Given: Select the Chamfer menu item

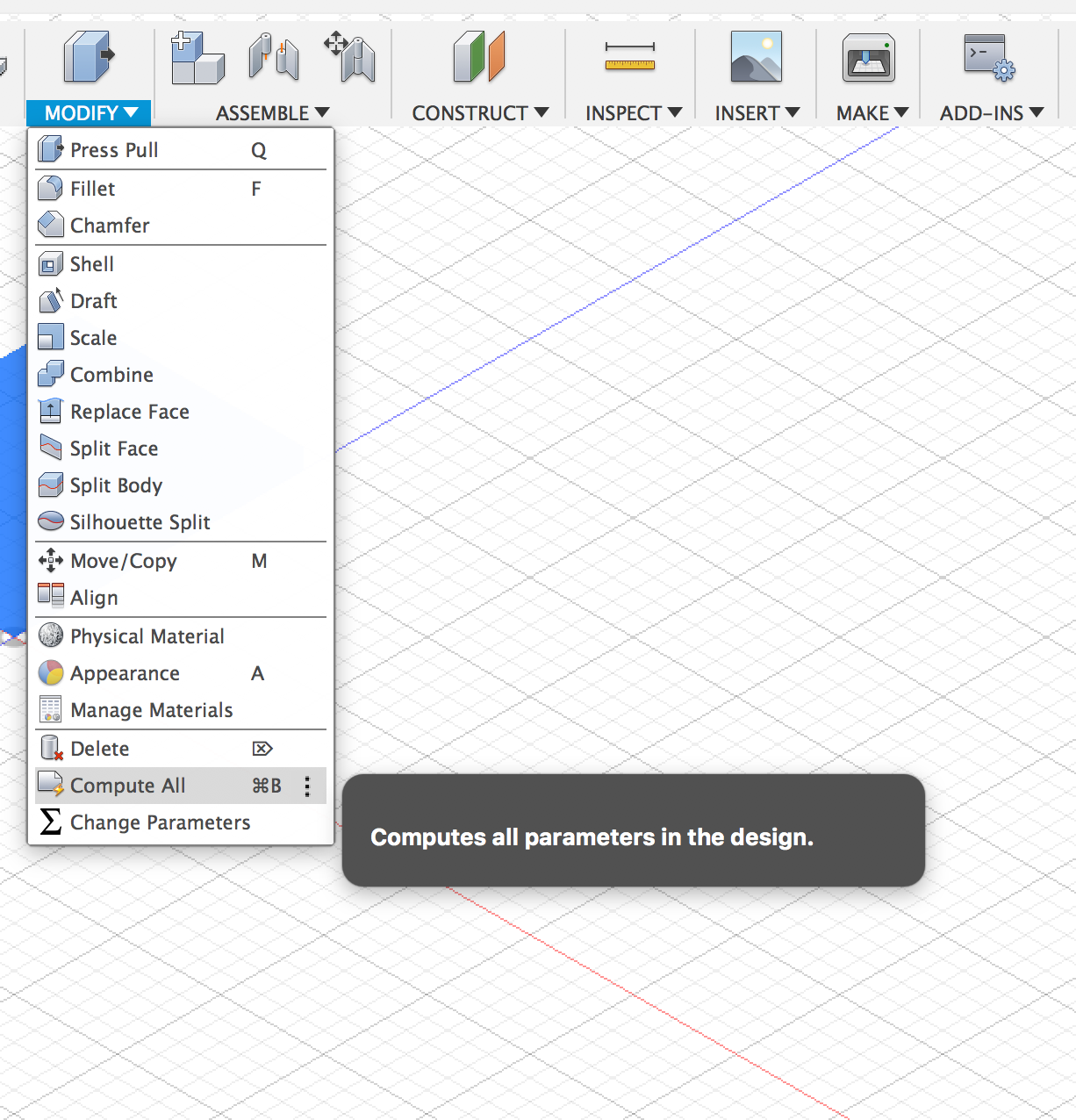Looking at the screenshot, I should (x=181, y=226).
